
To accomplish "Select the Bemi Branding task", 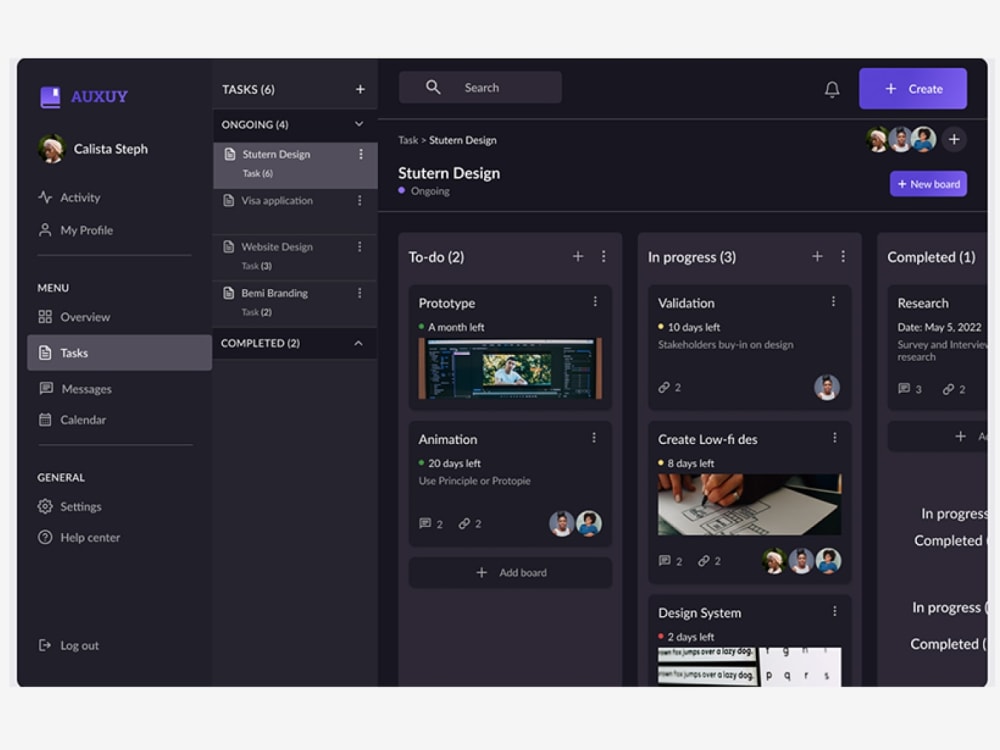I will [x=295, y=304].
